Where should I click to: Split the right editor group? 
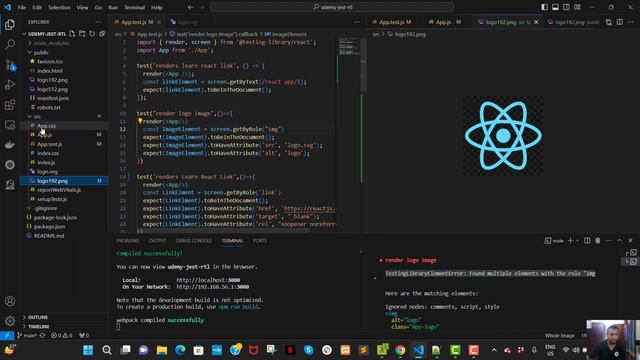pos(620,22)
